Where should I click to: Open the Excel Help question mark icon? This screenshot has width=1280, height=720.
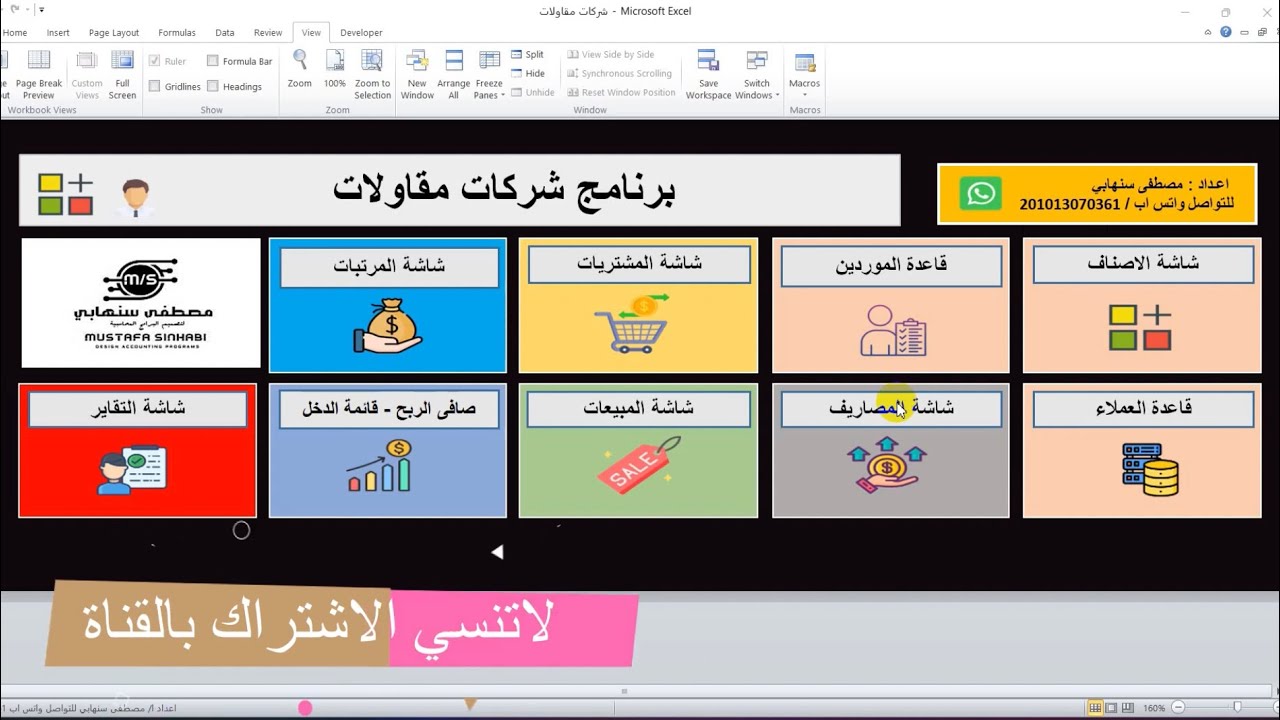[x=1226, y=33]
